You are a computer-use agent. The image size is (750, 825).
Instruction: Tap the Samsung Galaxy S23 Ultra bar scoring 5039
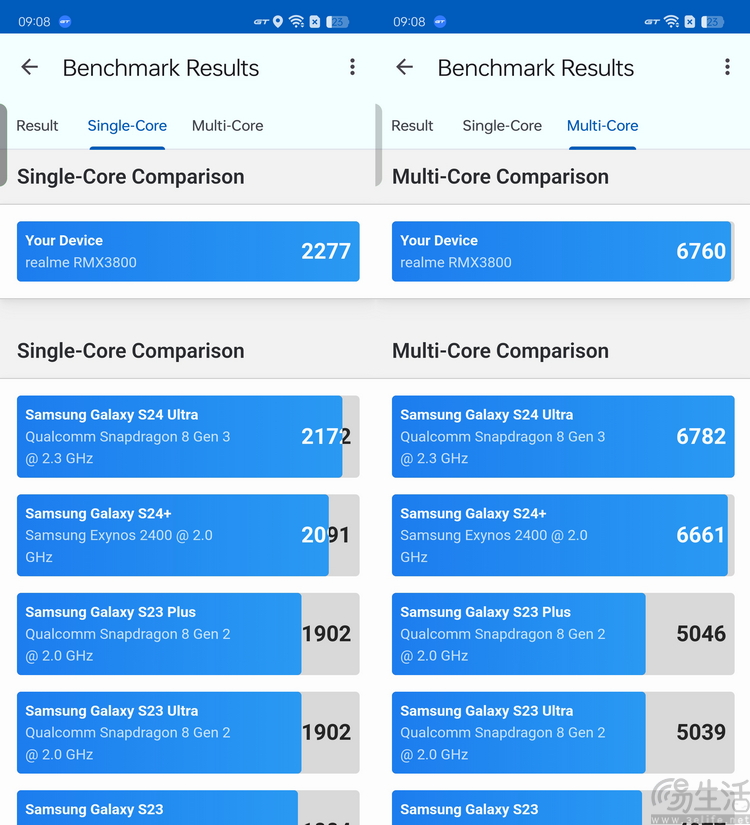[563, 732]
